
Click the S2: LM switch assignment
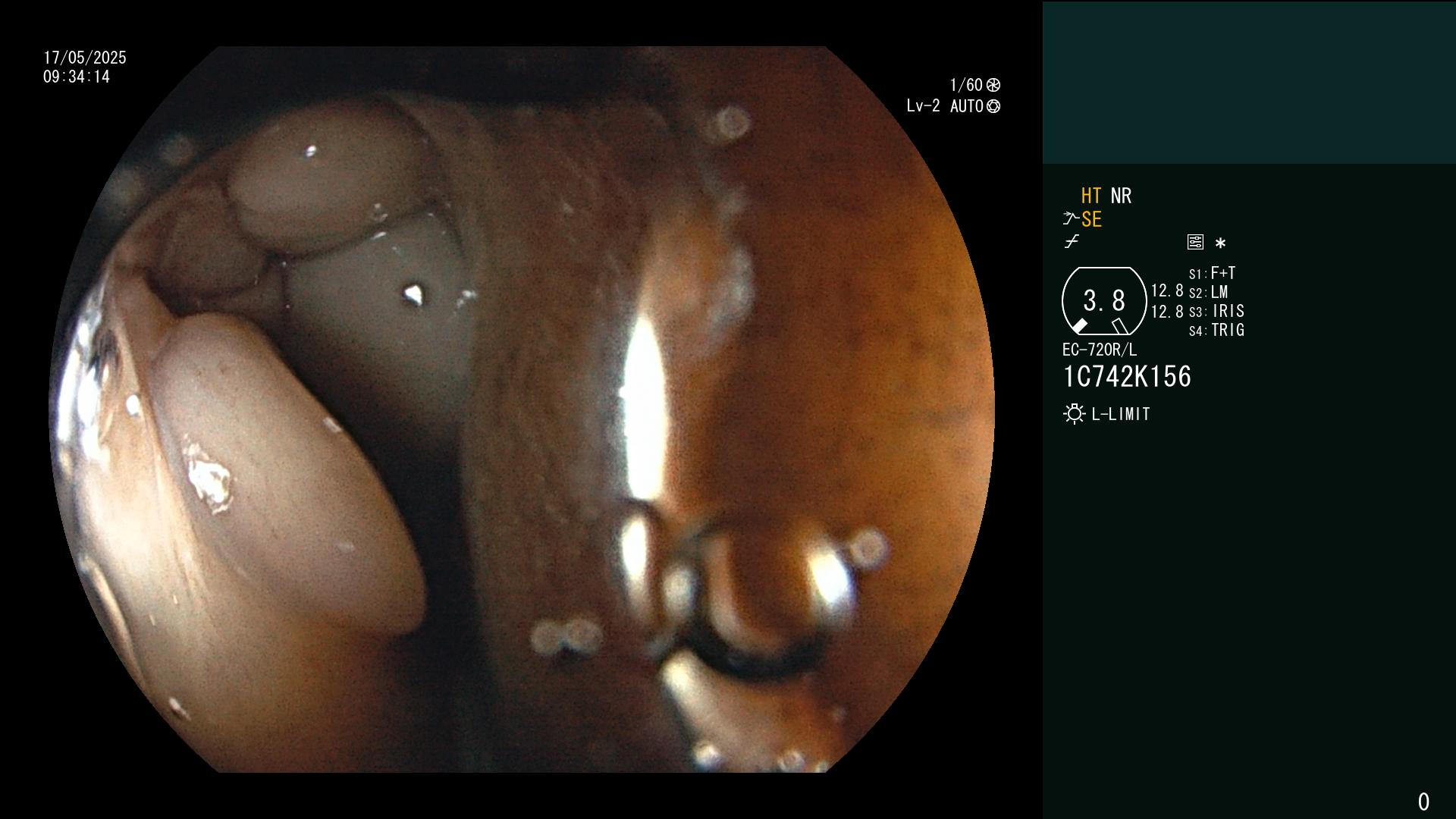click(x=1208, y=292)
